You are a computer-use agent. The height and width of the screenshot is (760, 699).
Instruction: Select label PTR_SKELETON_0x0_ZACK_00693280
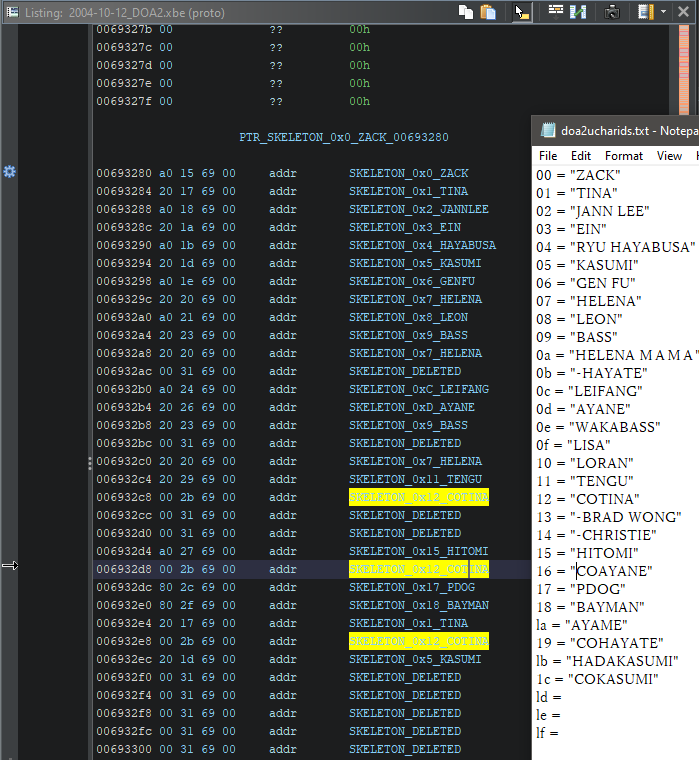point(344,137)
